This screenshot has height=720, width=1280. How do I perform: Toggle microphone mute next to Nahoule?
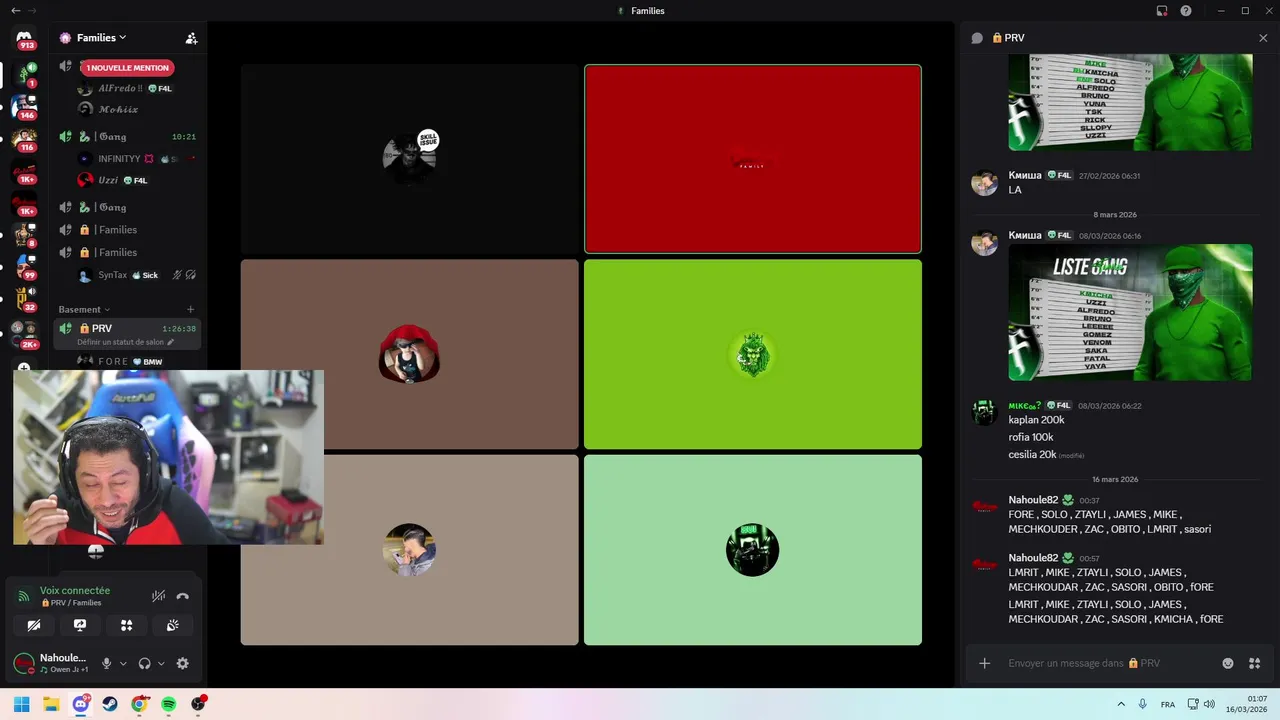pyautogui.click(x=106, y=663)
